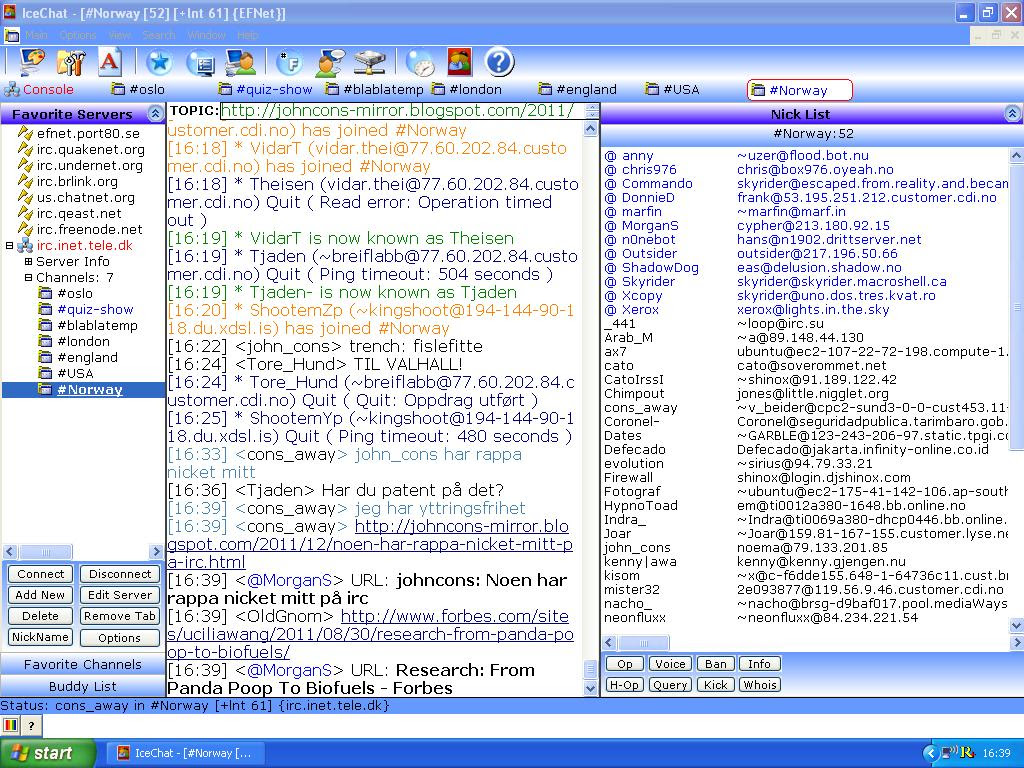Screen dimensions: 1024x768
Task: Click the IceChat icon in menu bar
Action: click(10, 35)
